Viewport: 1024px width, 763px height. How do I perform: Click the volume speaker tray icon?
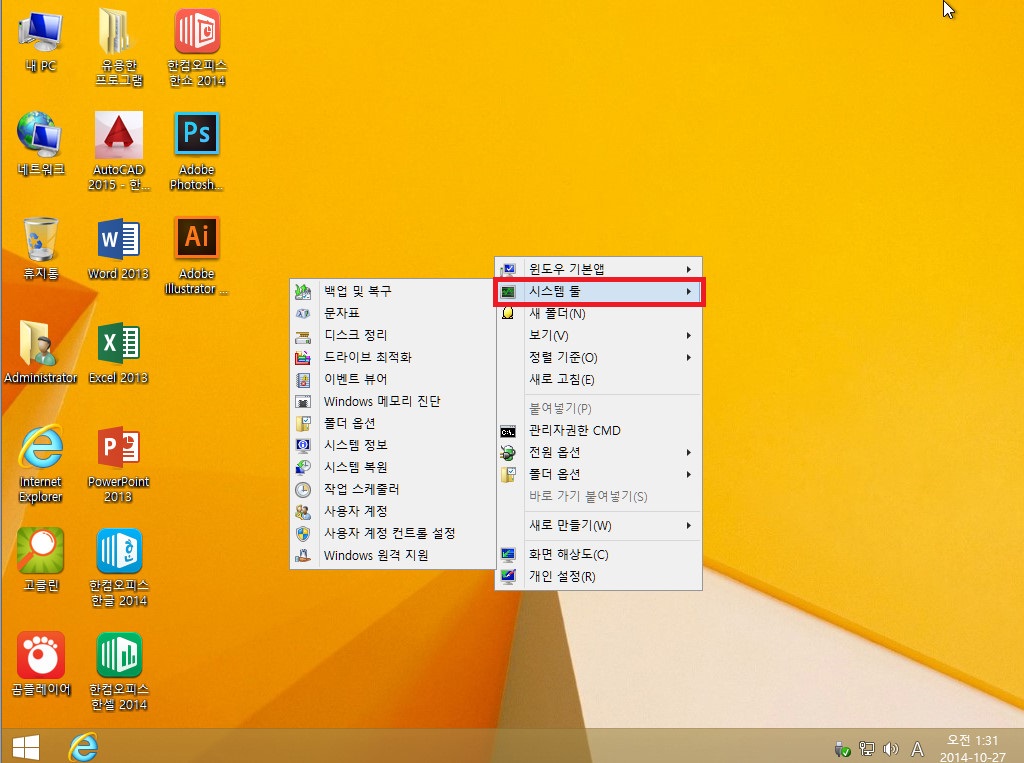(x=890, y=749)
